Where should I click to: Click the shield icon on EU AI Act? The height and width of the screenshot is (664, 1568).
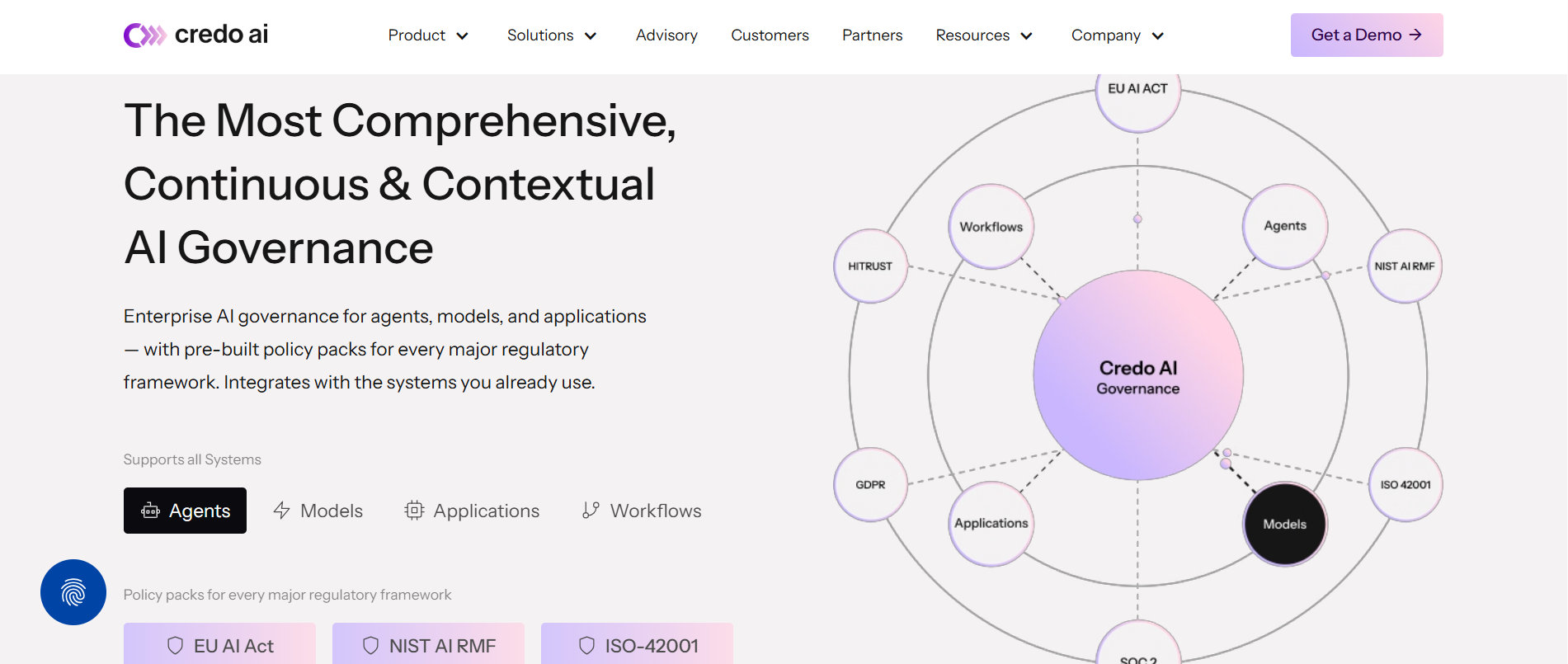click(x=176, y=645)
